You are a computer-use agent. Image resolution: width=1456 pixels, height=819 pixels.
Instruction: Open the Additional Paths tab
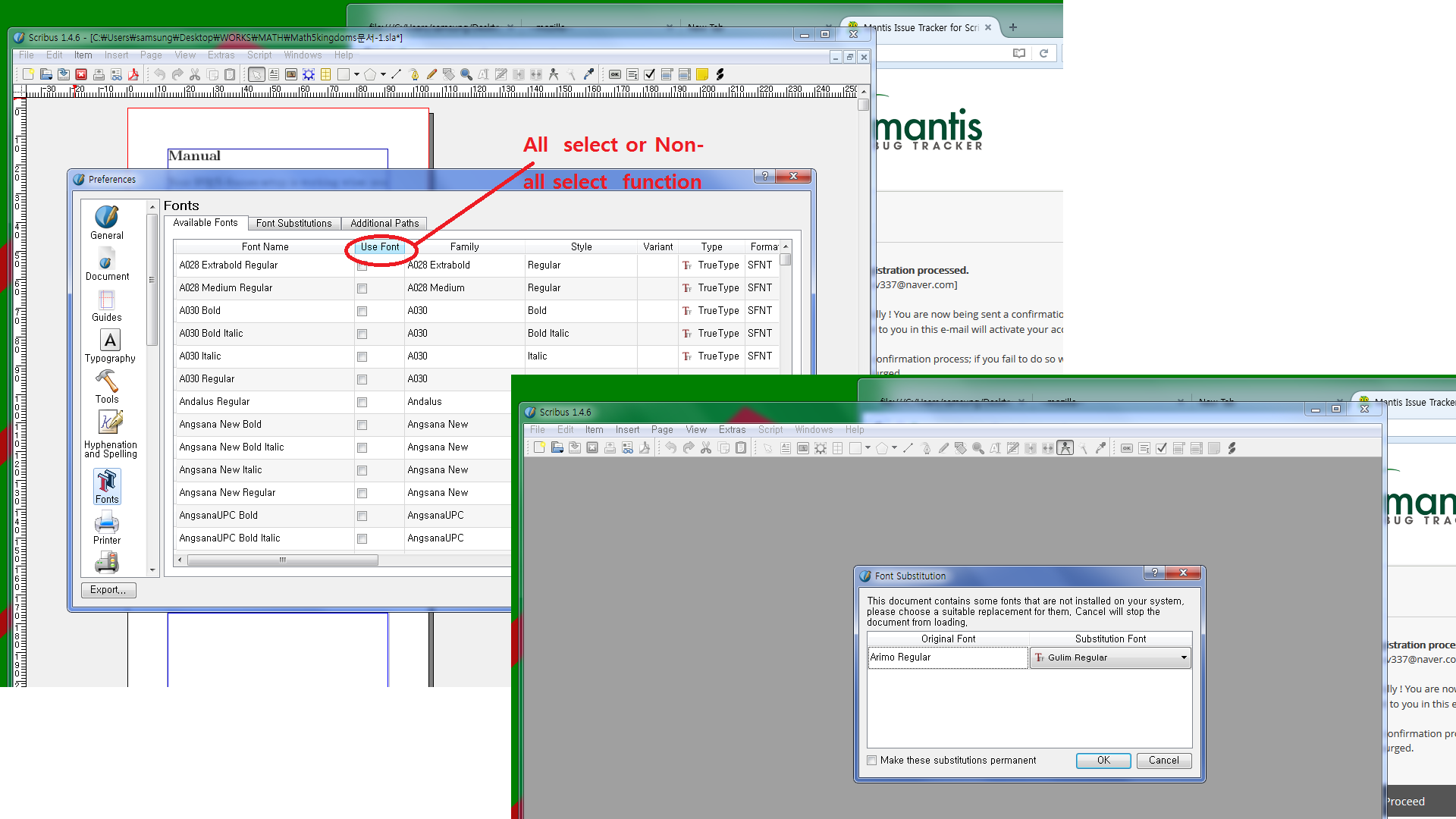point(384,223)
